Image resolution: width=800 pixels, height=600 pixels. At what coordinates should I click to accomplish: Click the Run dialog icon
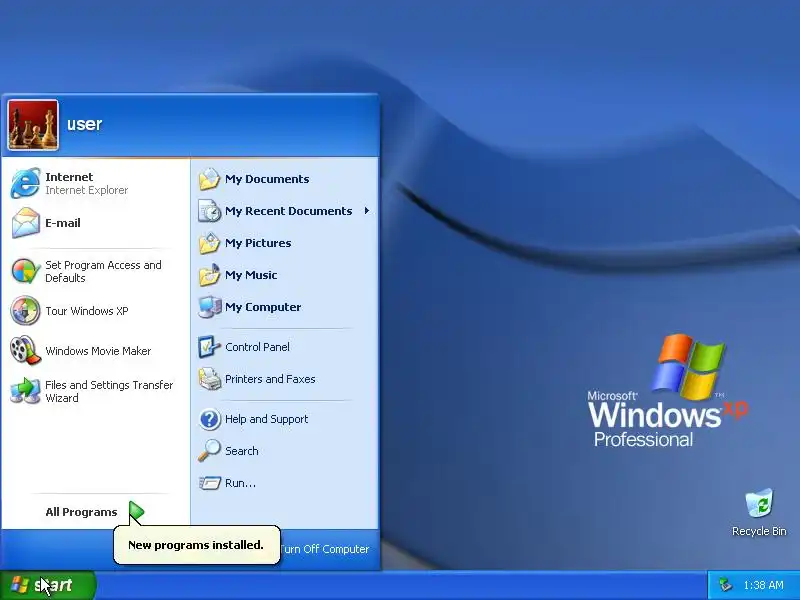click(x=209, y=483)
